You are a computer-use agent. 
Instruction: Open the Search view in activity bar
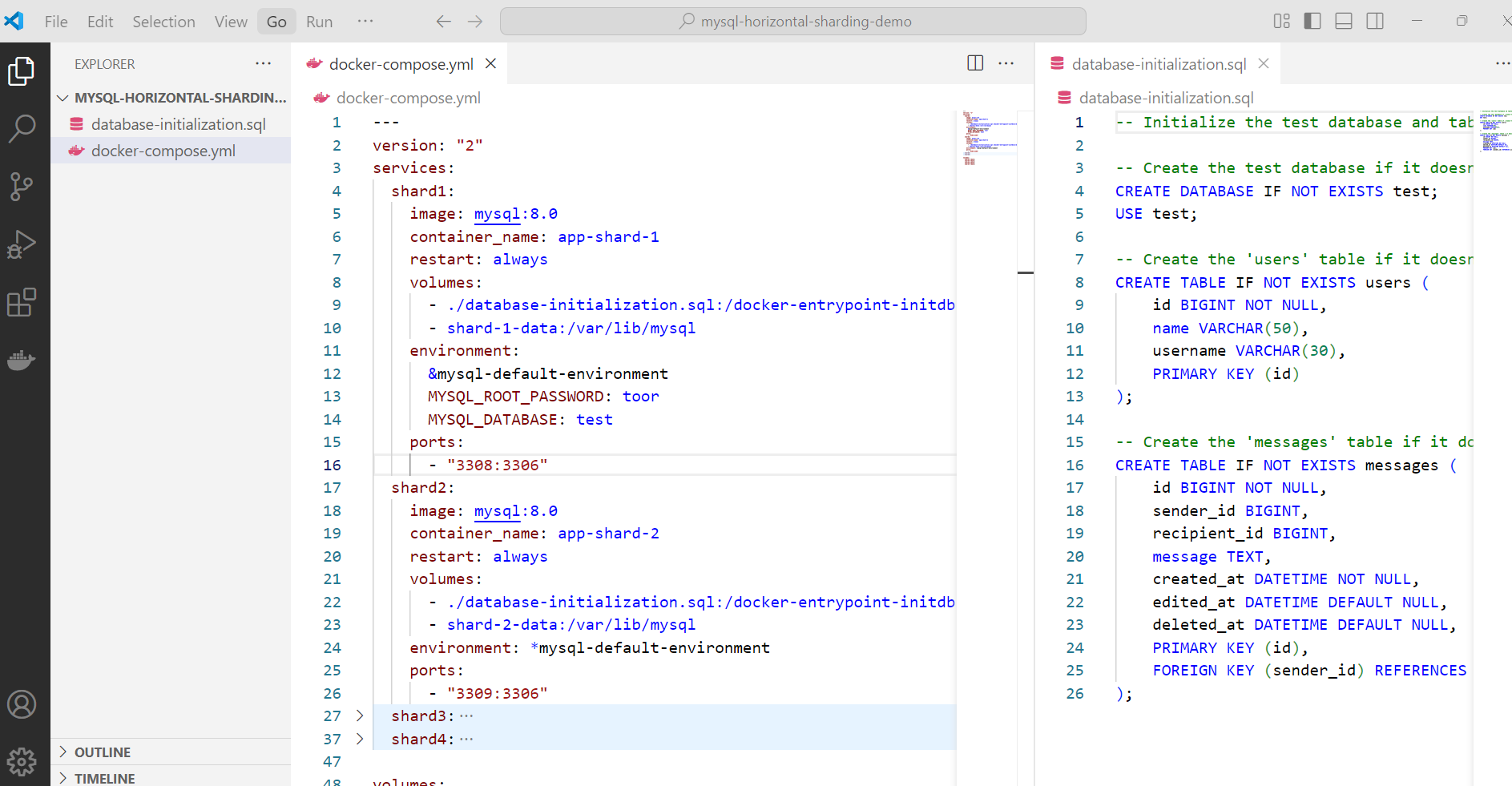22,128
